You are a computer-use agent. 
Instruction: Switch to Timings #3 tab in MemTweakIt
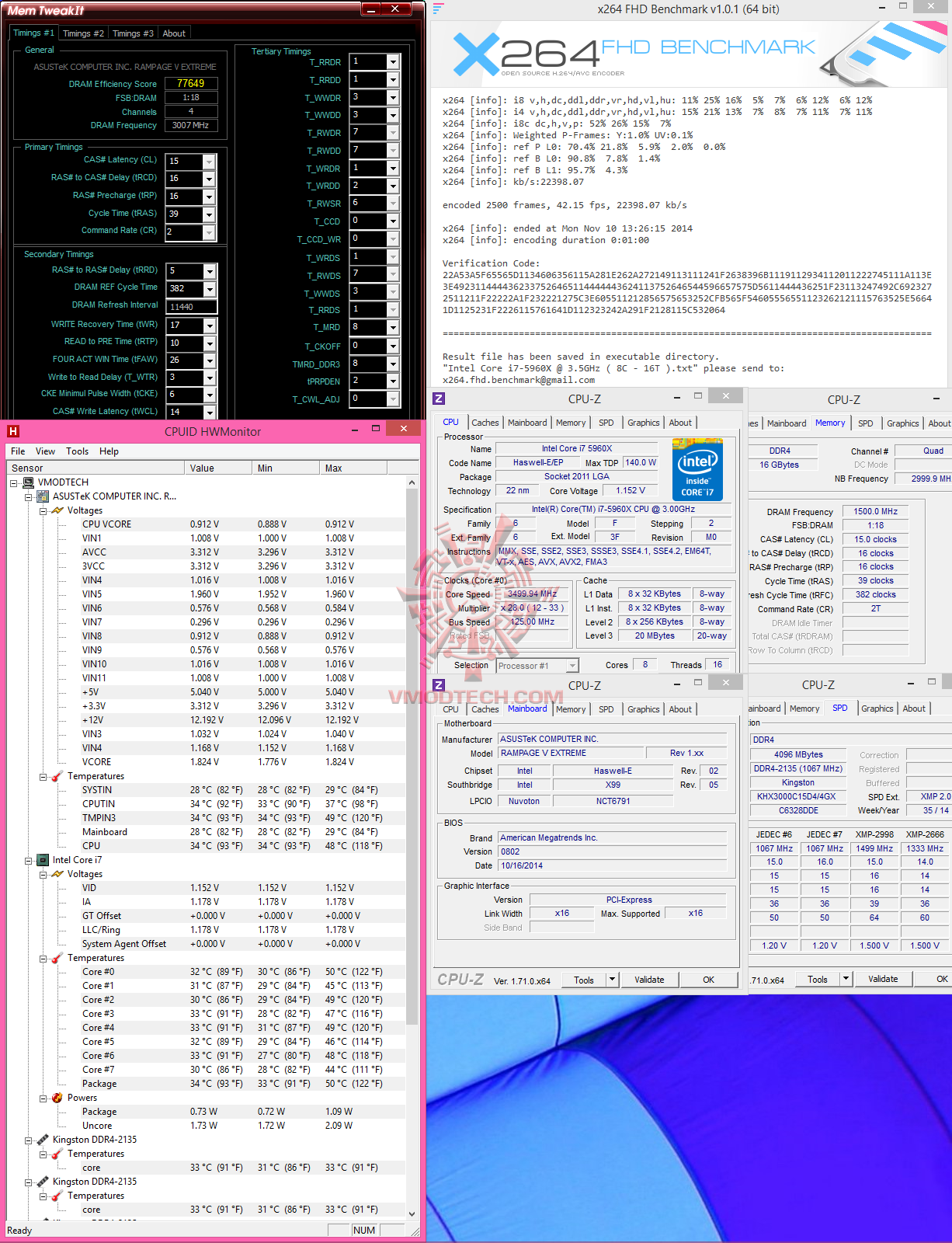pyautogui.click(x=133, y=33)
